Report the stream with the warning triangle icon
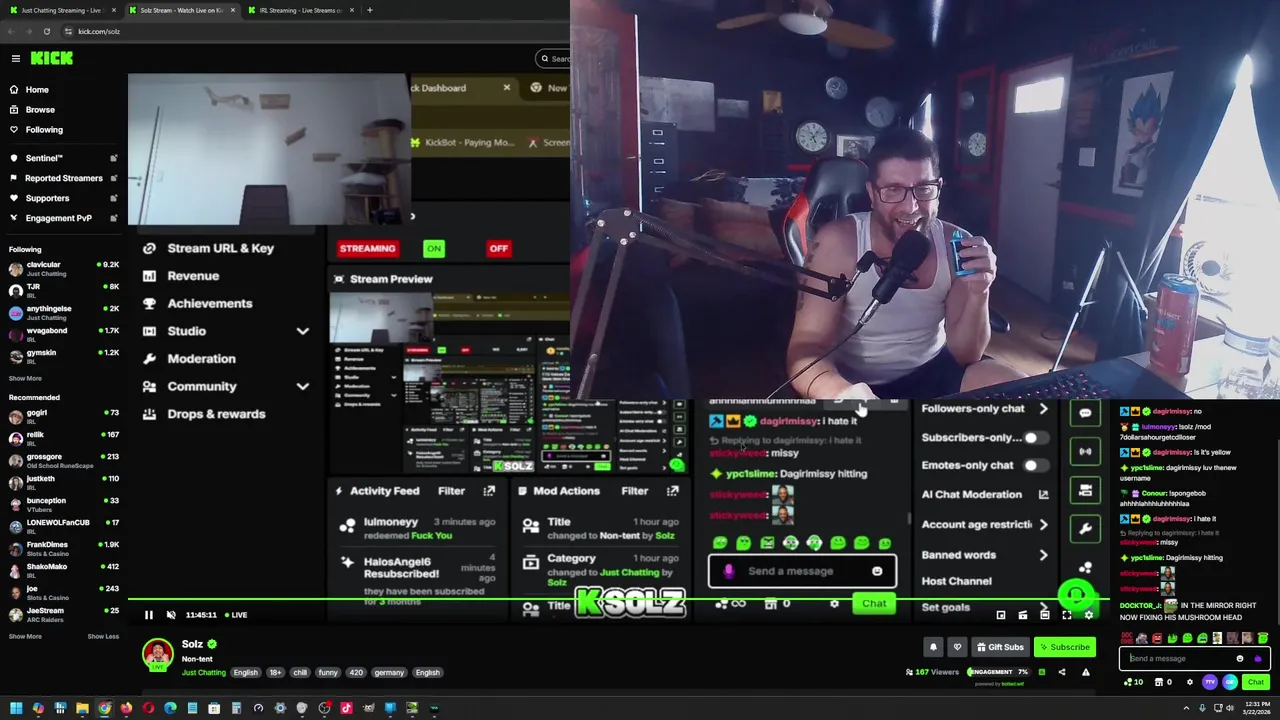1280x720 pixels. click(x=1086, y=672)
